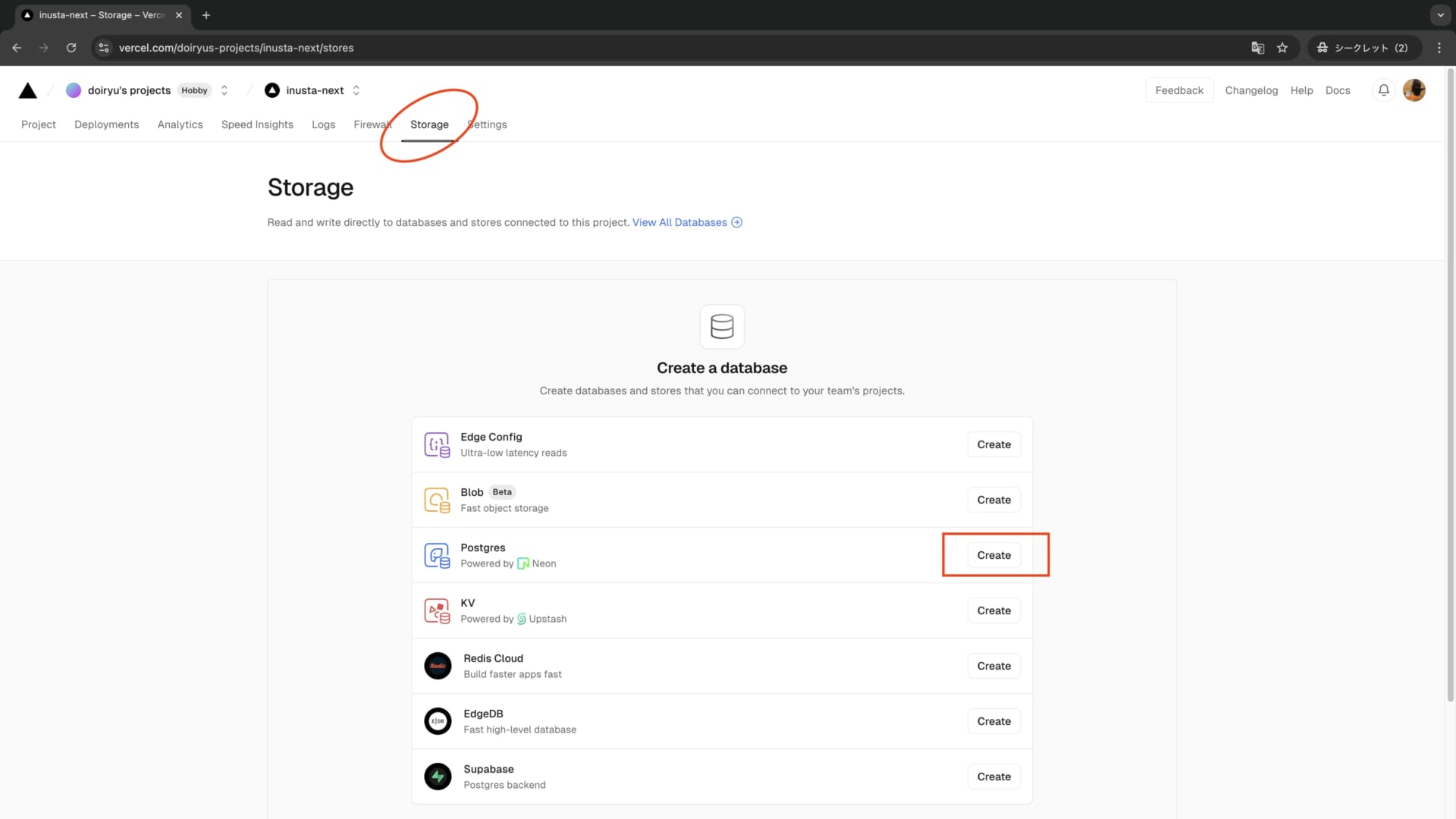Open the Logs tab
This screenshot has height=819, width=1456.
324,124
